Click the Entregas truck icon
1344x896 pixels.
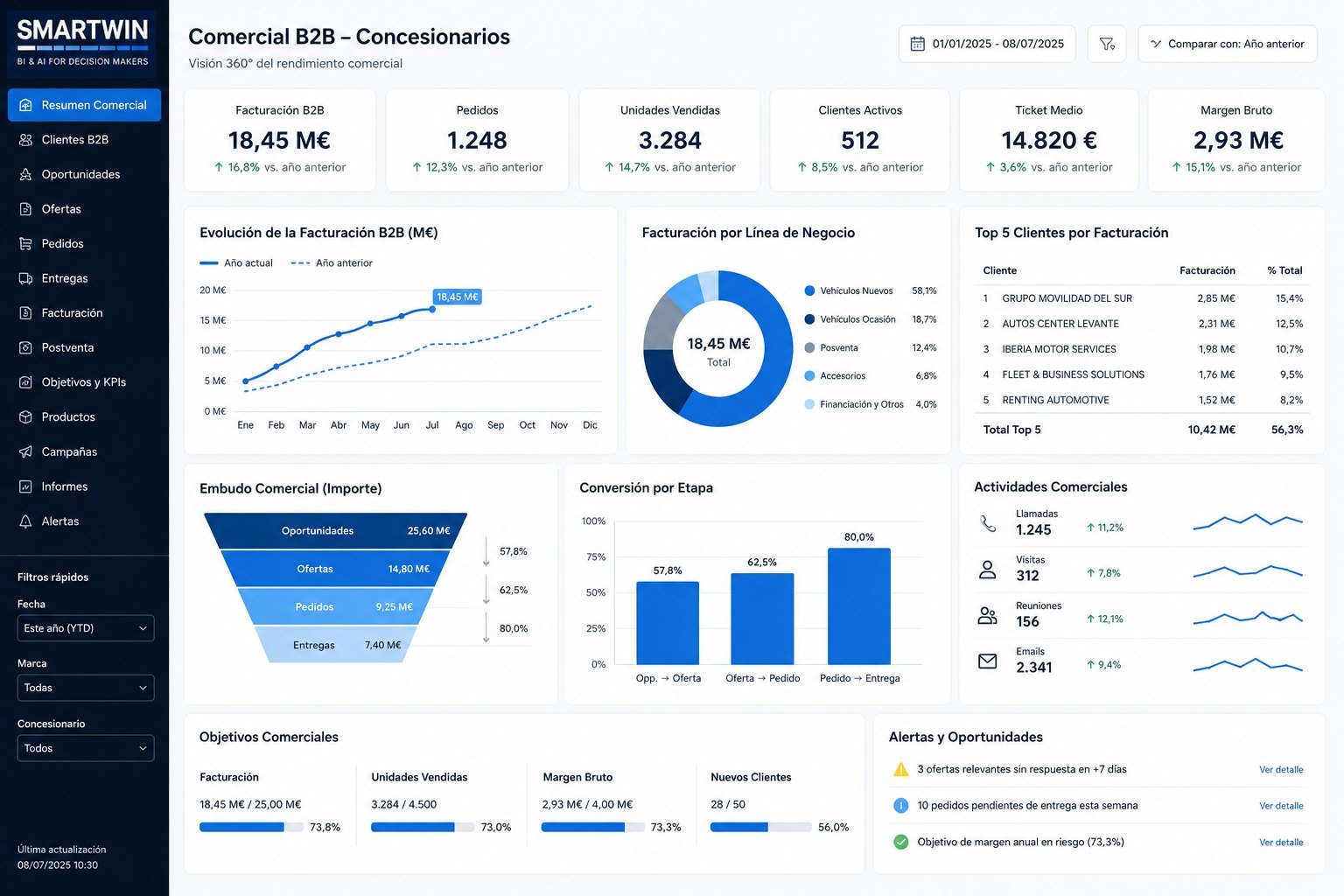[25, 278]
